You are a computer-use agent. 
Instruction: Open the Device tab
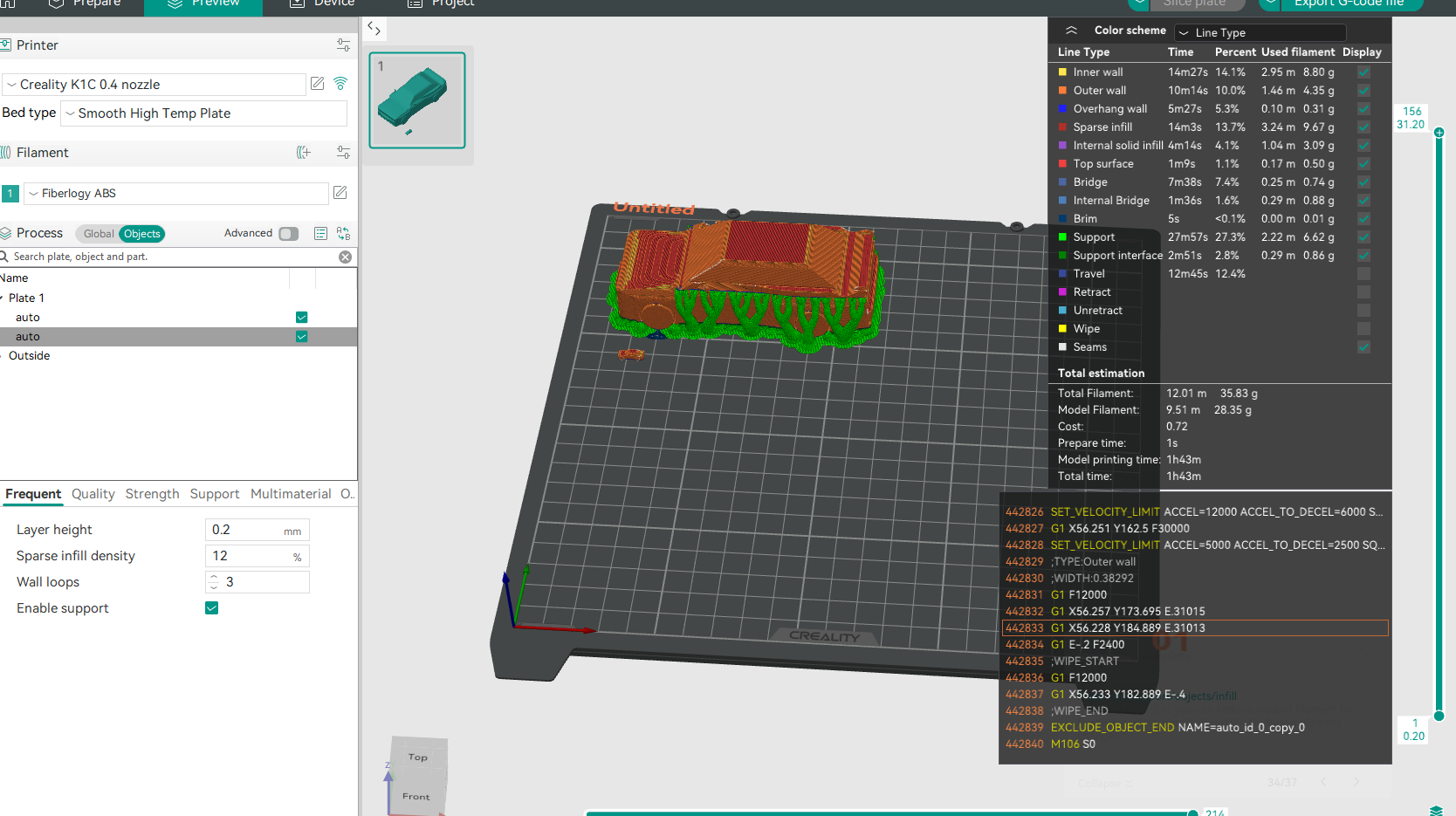[323, 3]
